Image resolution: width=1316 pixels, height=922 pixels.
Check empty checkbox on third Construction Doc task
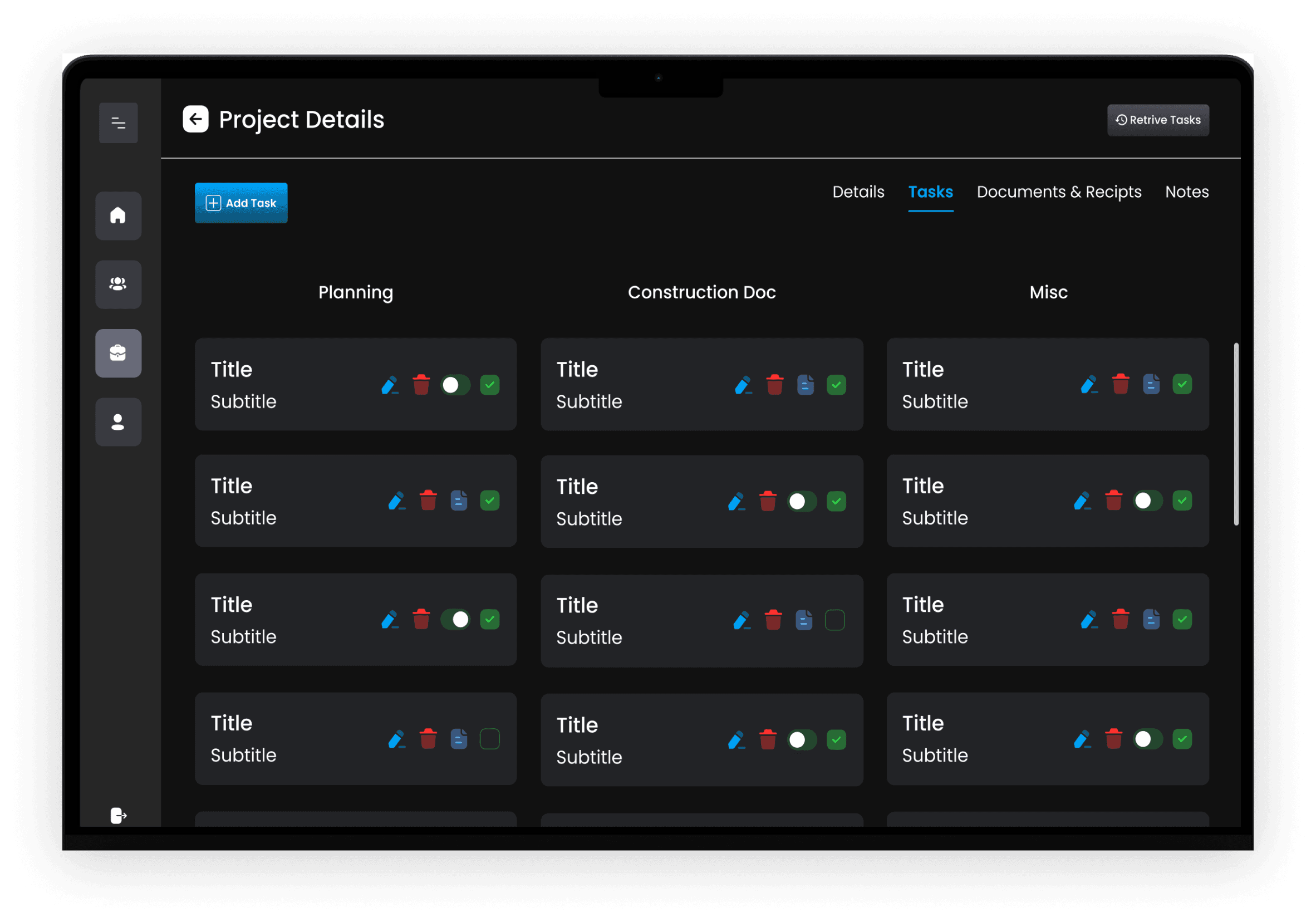click(834, 620)
